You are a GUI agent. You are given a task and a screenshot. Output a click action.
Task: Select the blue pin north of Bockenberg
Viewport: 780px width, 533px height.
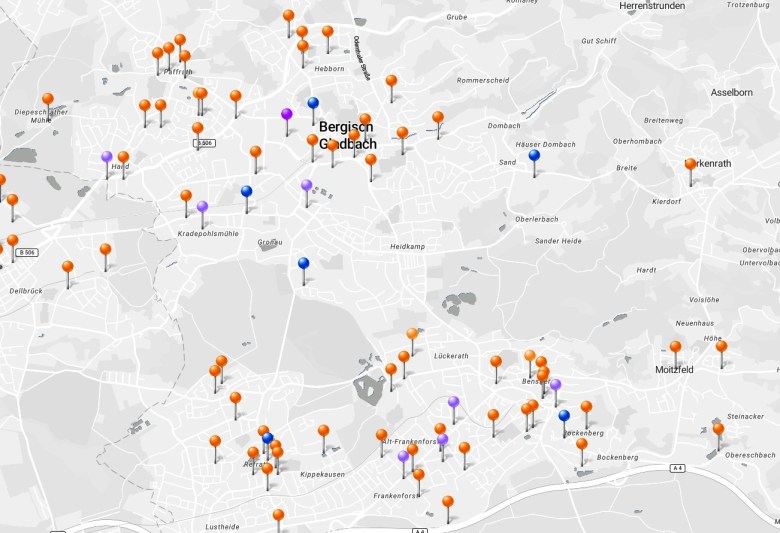pos(564,416)
